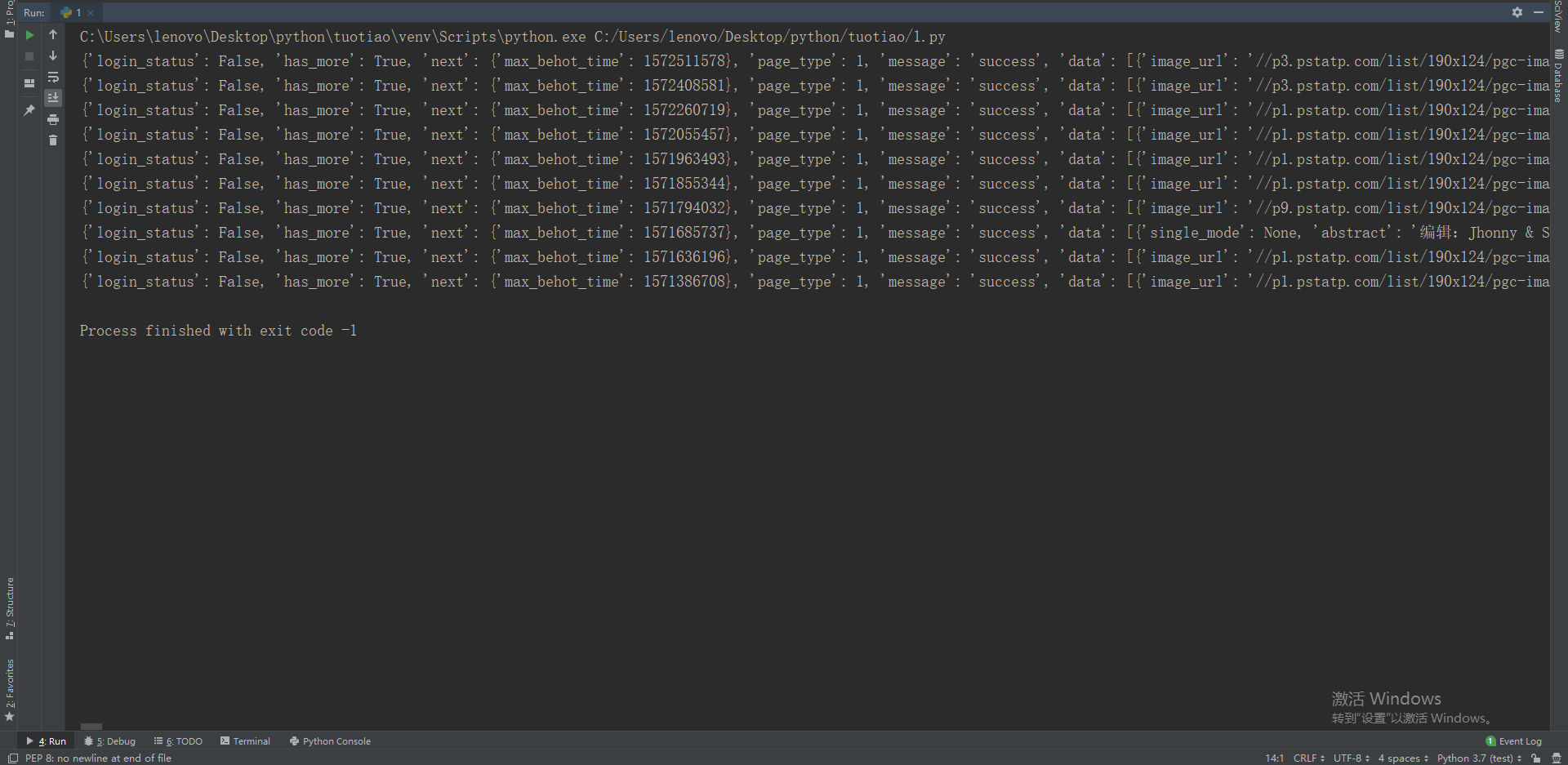Image resolution: width=1568 pixels, height=765 pixels.
Task: Open the Terminal tab
Action: 245,741
